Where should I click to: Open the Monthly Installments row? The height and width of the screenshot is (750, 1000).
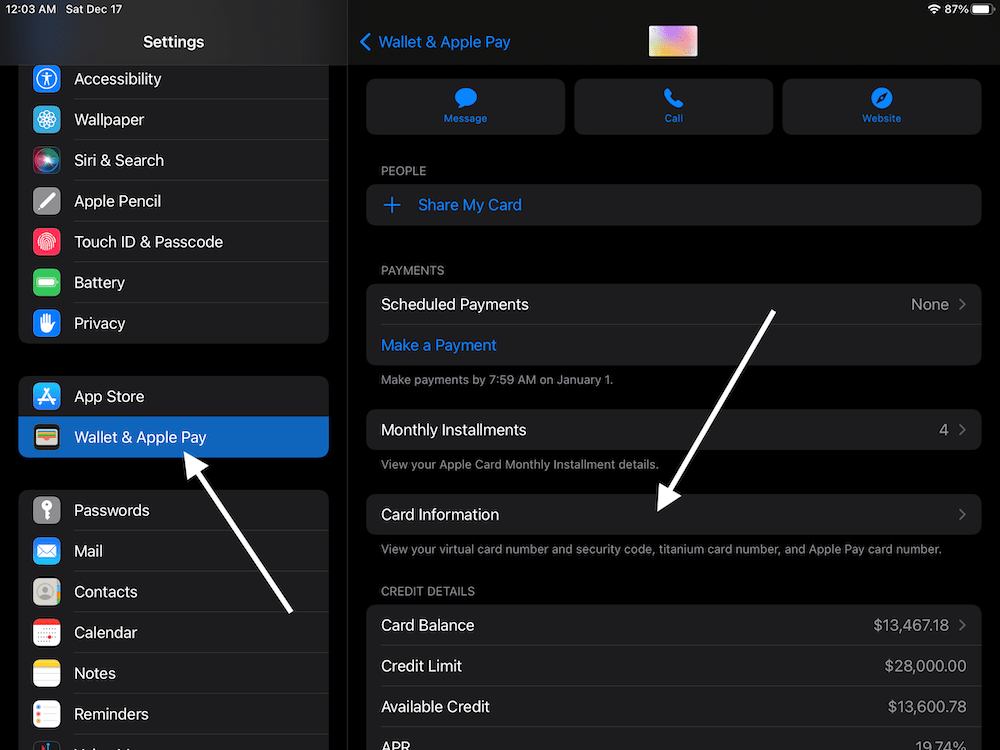[x=673, y=430]
